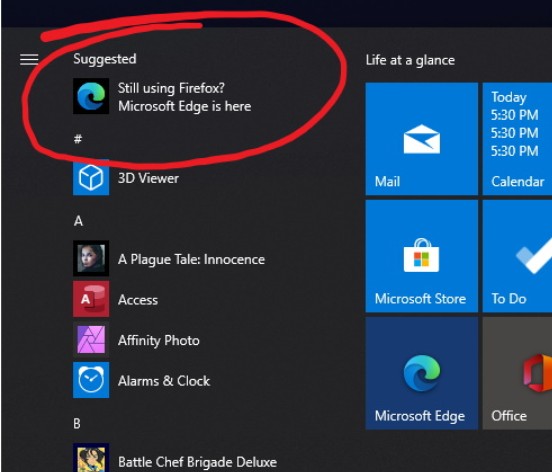Viewport: 552px width, 472px height.
Task: Open the To Do tile
Action: (x=517, y=256)
